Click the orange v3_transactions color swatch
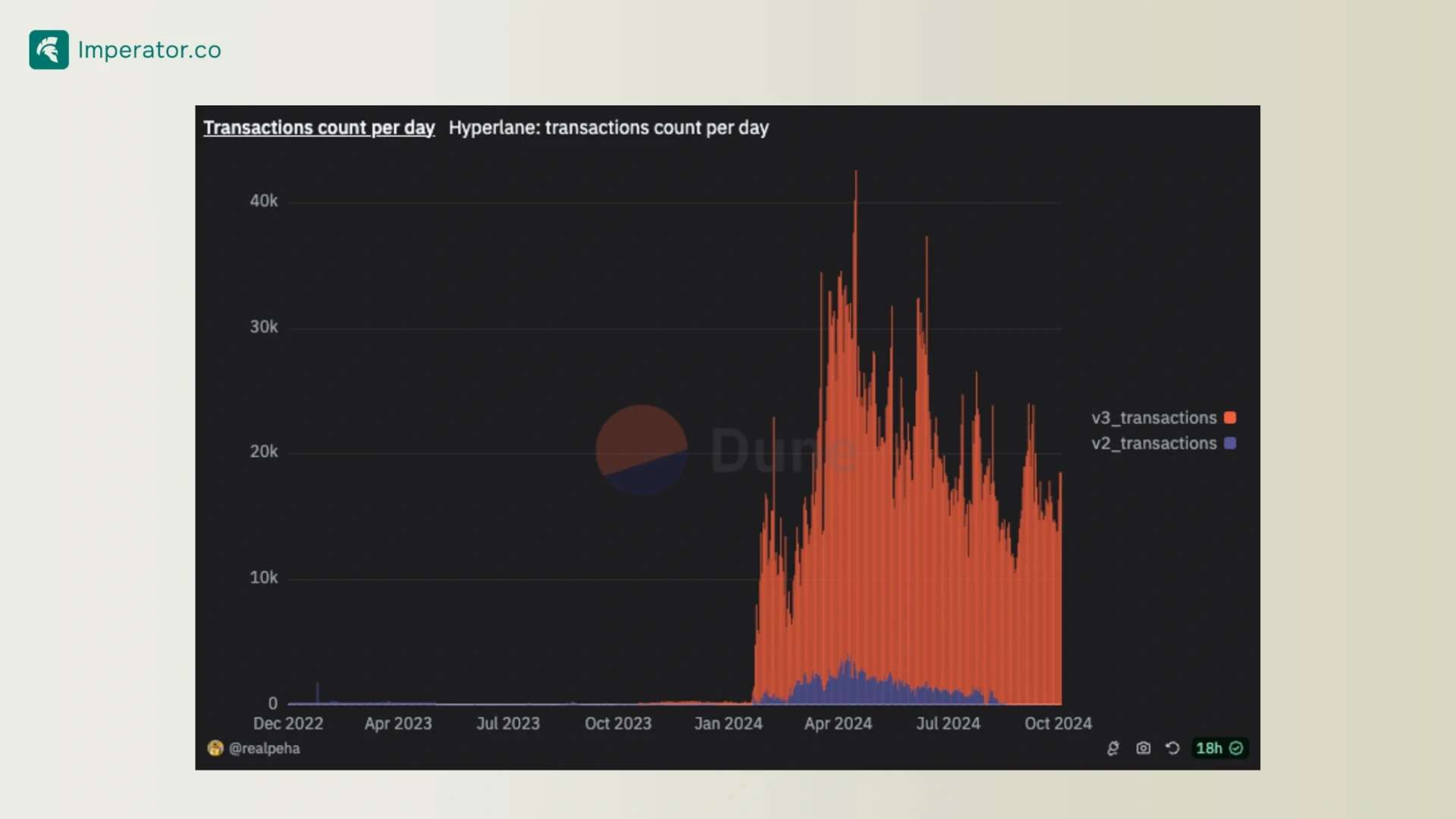The height and width of the screenshot is (819, 1456). 1230,418
